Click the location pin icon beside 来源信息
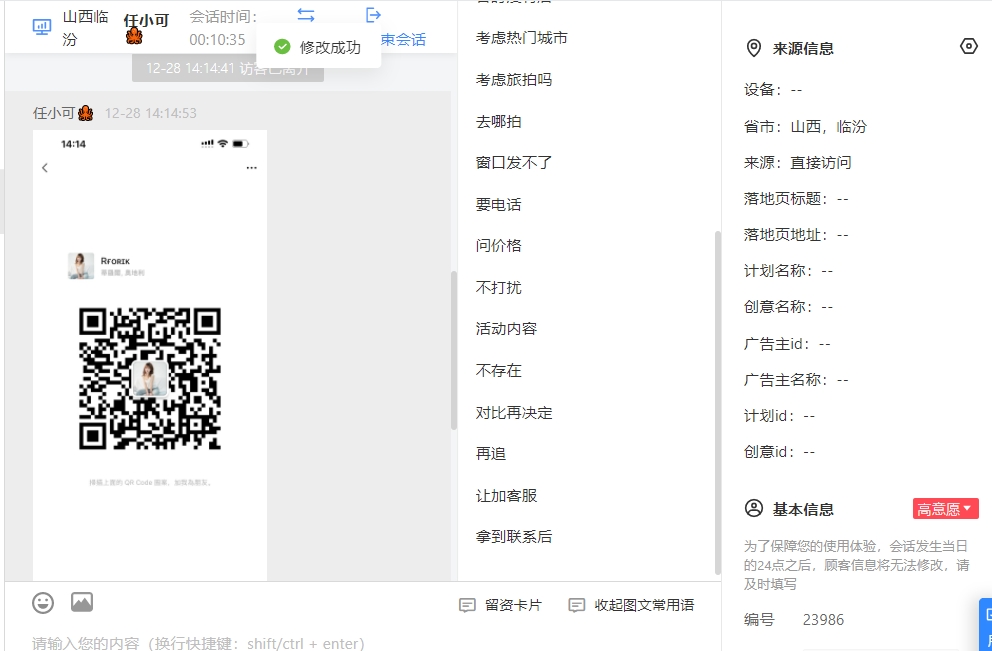The image size is (992, 651). coord(753,48)
